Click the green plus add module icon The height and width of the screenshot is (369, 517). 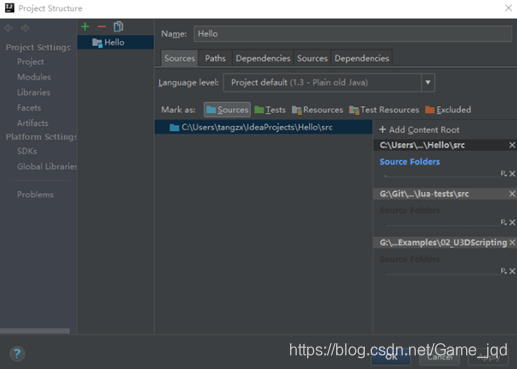[85, 27]
